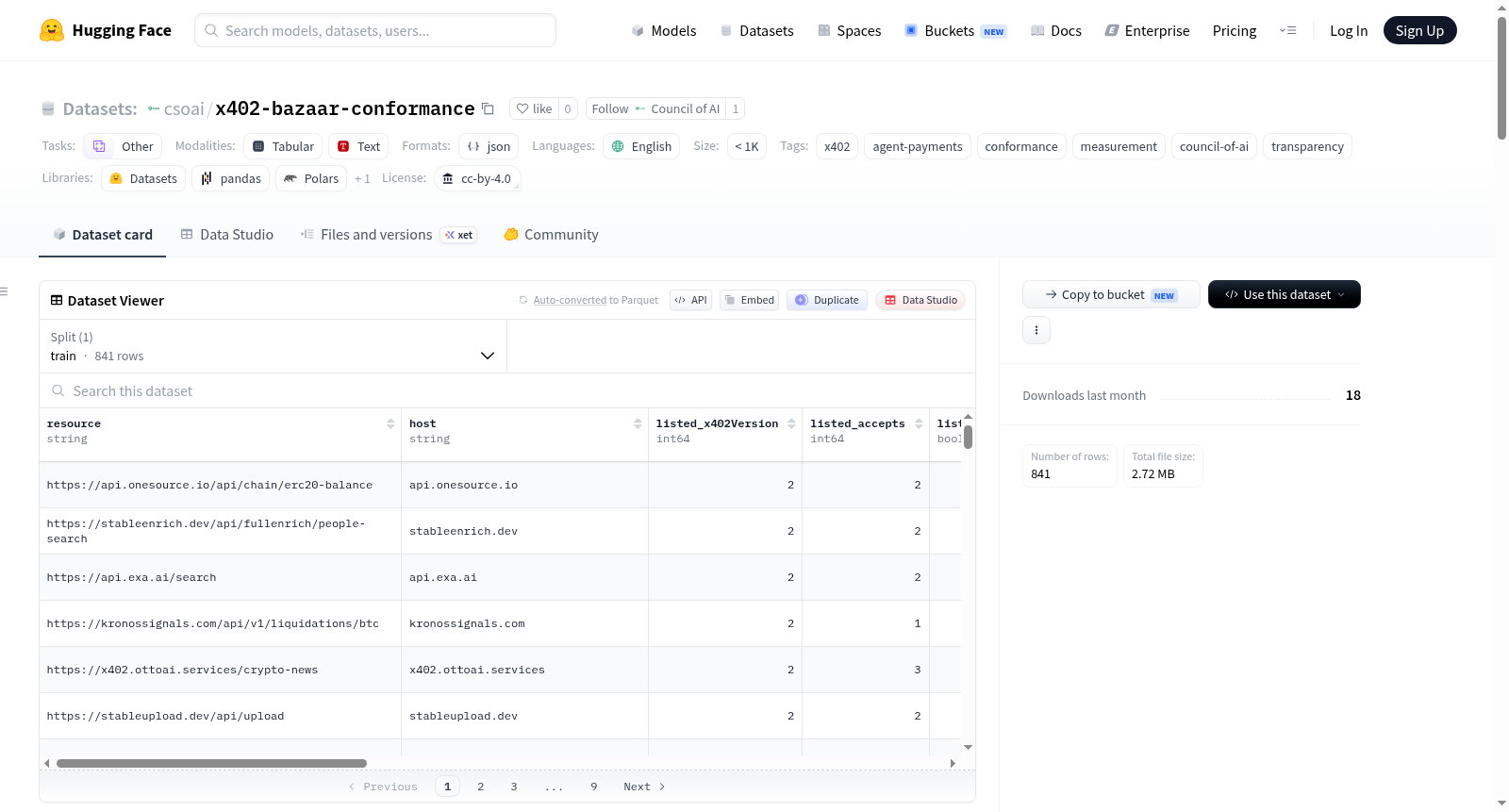
Task: Select the x402 tag
Action: point(837,146)
